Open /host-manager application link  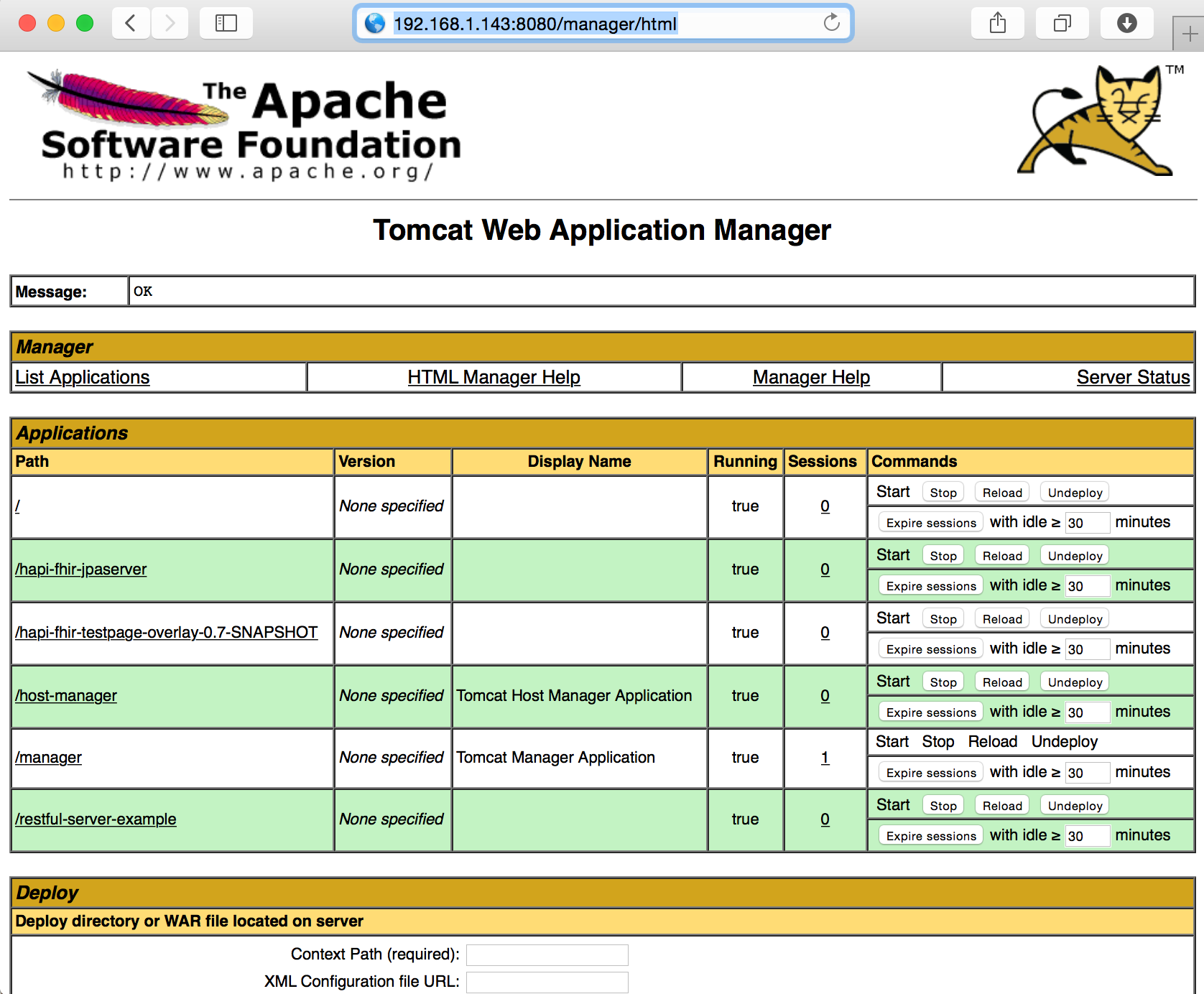[x=66, y=696]
